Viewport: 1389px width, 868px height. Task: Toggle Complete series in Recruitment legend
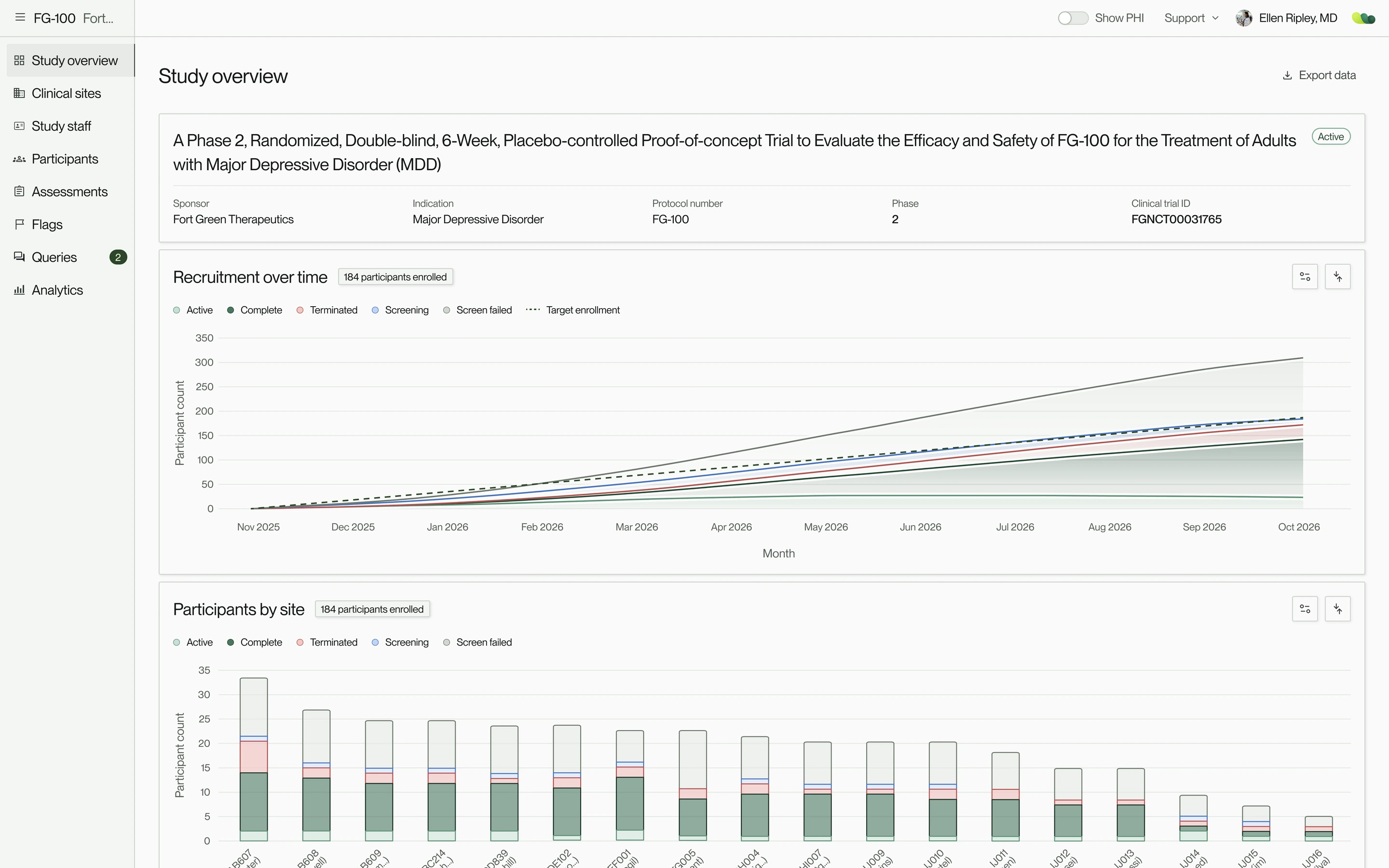[254, 310]
